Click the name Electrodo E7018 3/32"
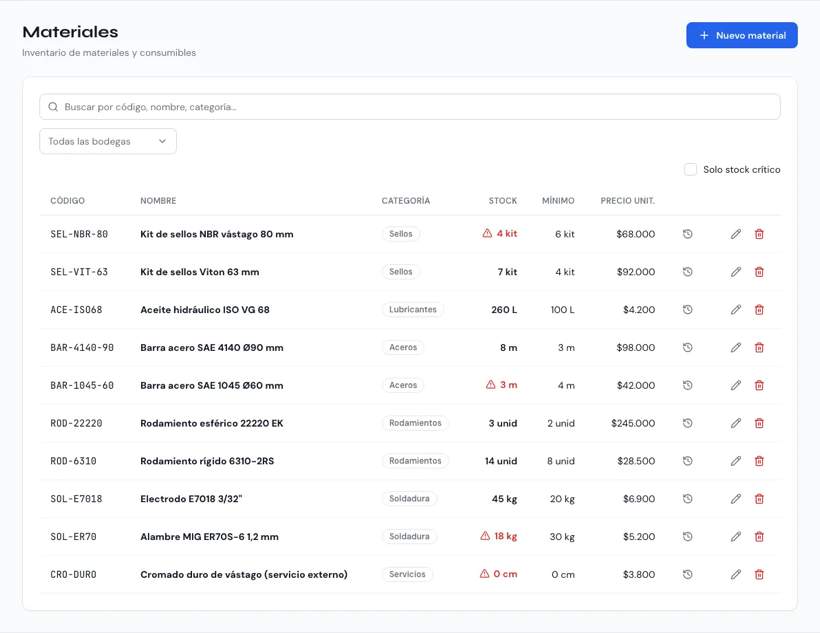 point(191,499)
